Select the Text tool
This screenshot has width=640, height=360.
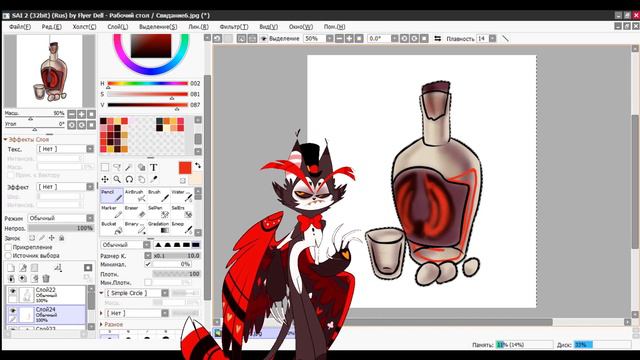(x=153, y=167)
